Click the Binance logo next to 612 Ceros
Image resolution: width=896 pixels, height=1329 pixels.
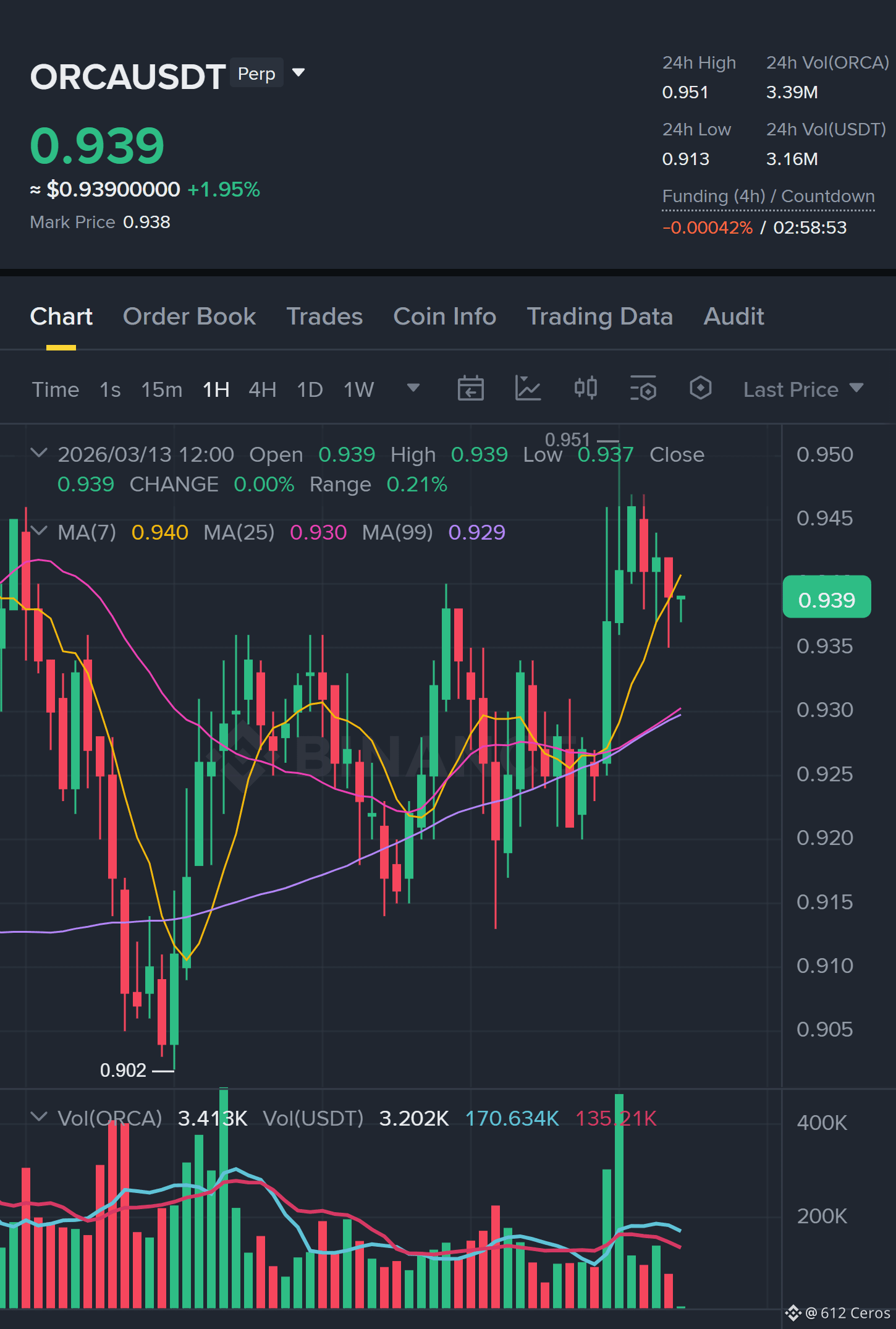(x=793, y=1313)
